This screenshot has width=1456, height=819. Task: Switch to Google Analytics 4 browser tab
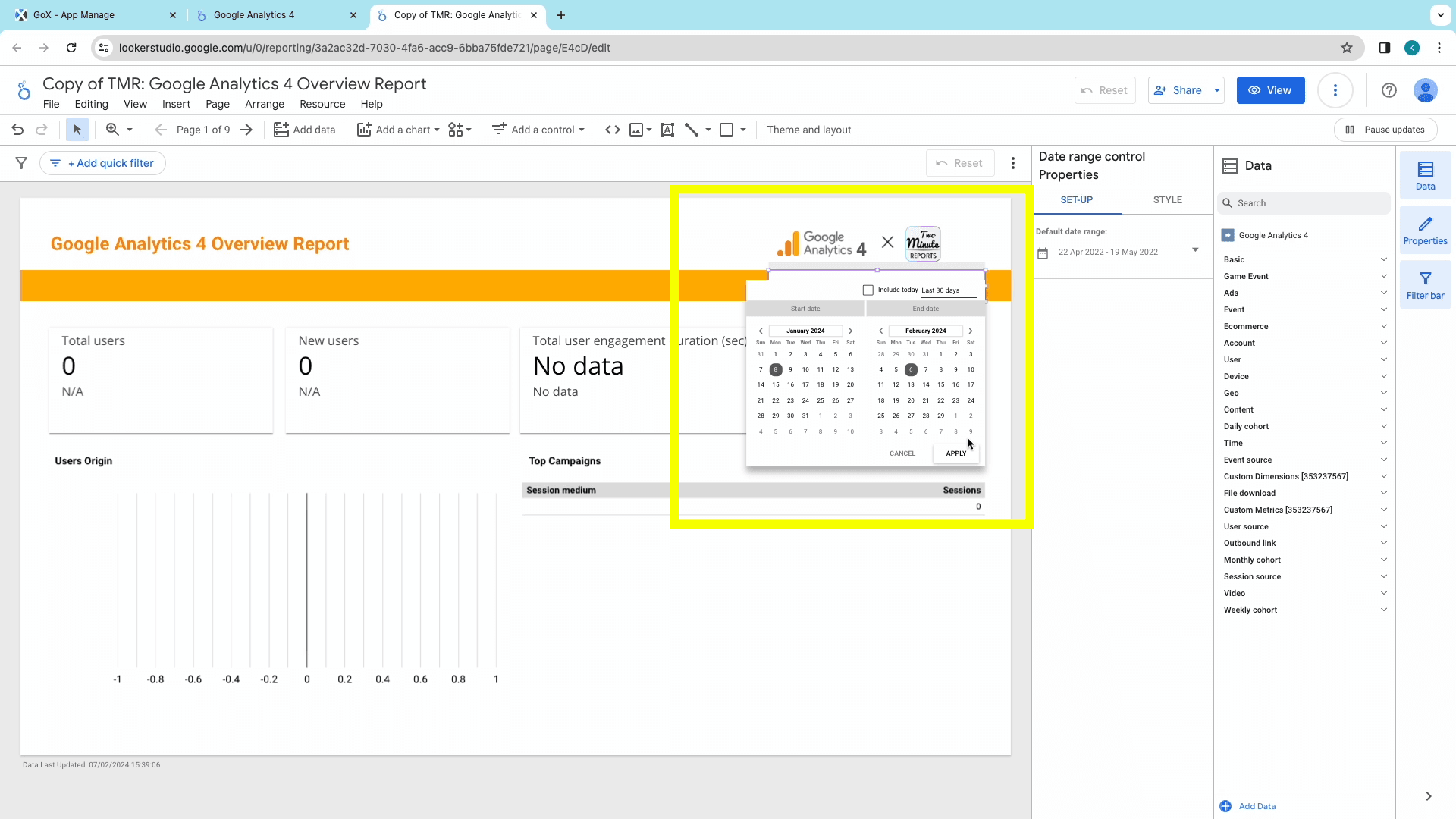point(276,15)
